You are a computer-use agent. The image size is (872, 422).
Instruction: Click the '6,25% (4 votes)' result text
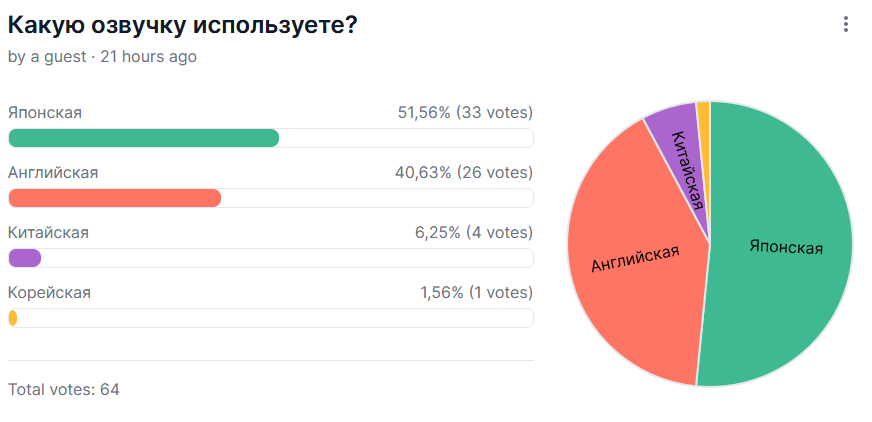tap(469, 232)
